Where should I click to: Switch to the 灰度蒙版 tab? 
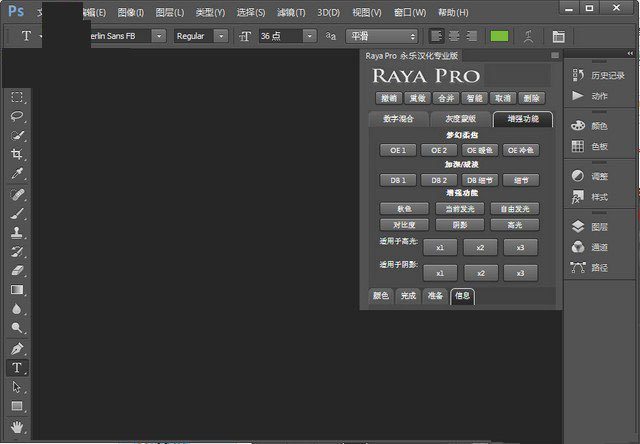tap(460, 119)
